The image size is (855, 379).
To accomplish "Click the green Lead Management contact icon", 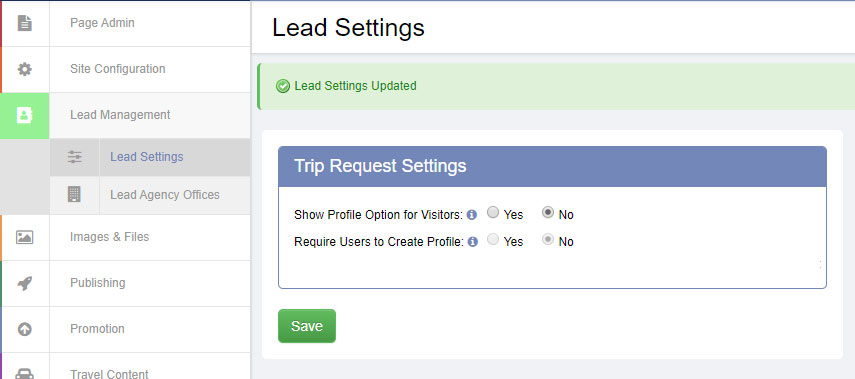I will (x=25, y=115).
